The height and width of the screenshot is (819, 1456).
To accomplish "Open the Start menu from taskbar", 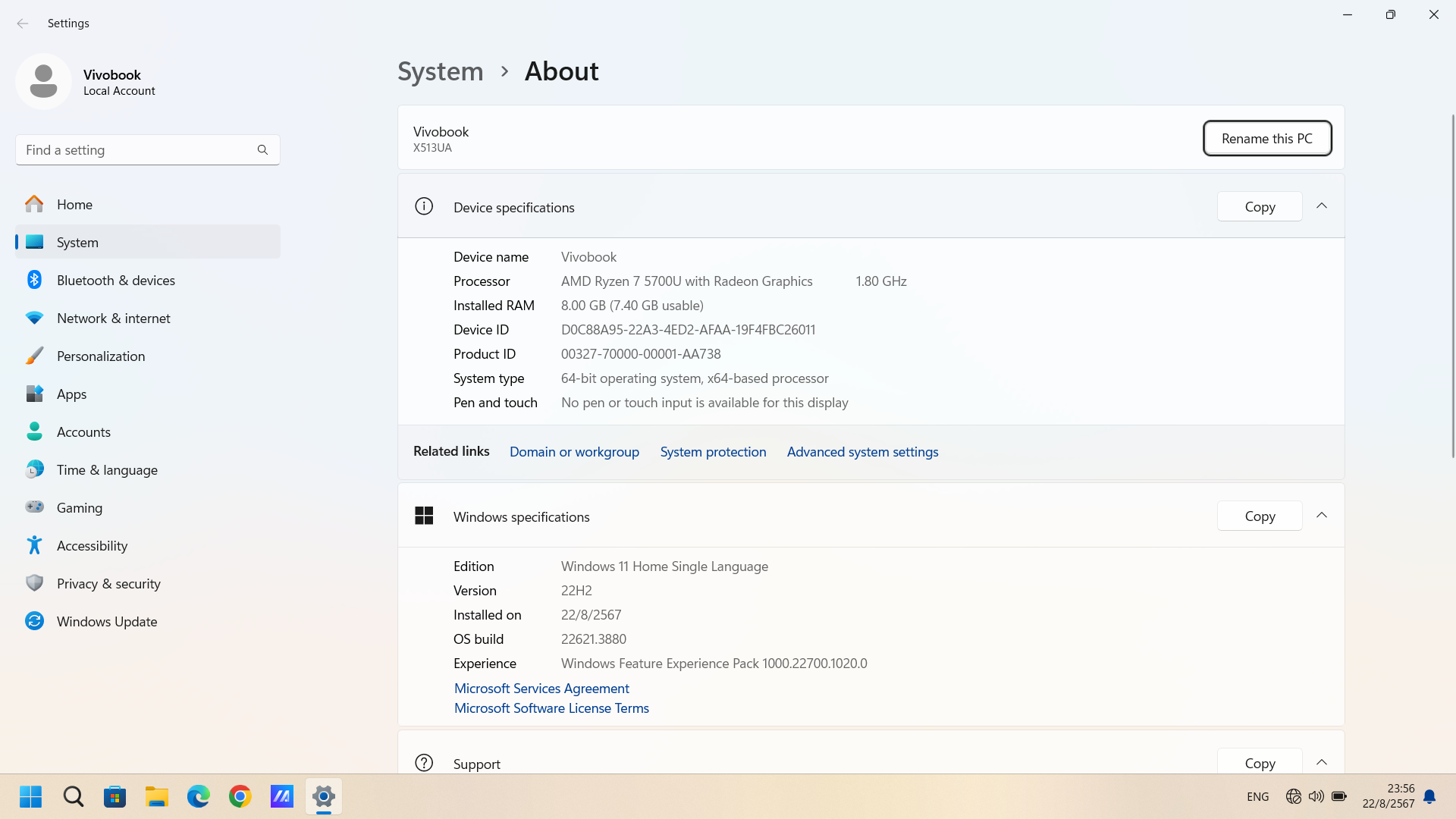I will [30, 796].
